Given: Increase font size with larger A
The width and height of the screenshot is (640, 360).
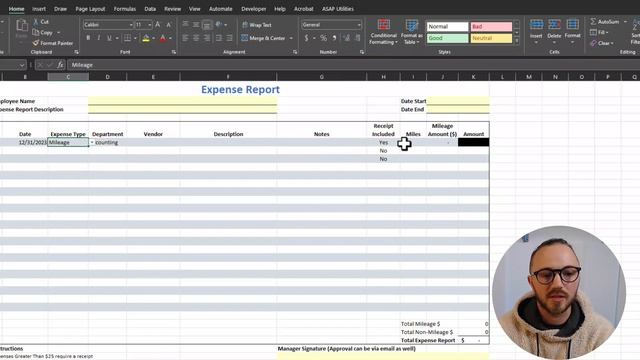Looking at the screenshot, I should 158,25.
